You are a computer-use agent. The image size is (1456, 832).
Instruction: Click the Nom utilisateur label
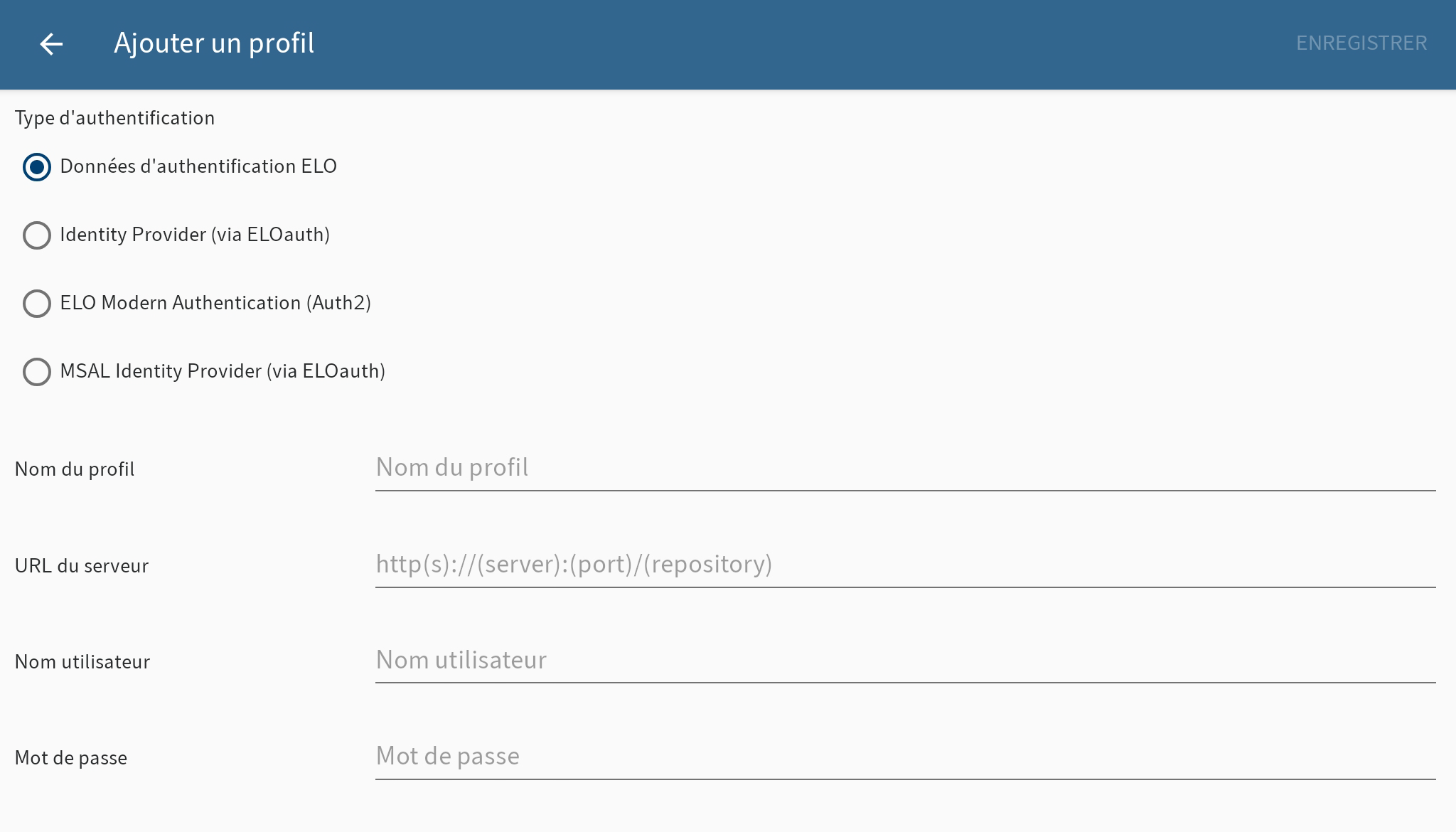(82, 662)
